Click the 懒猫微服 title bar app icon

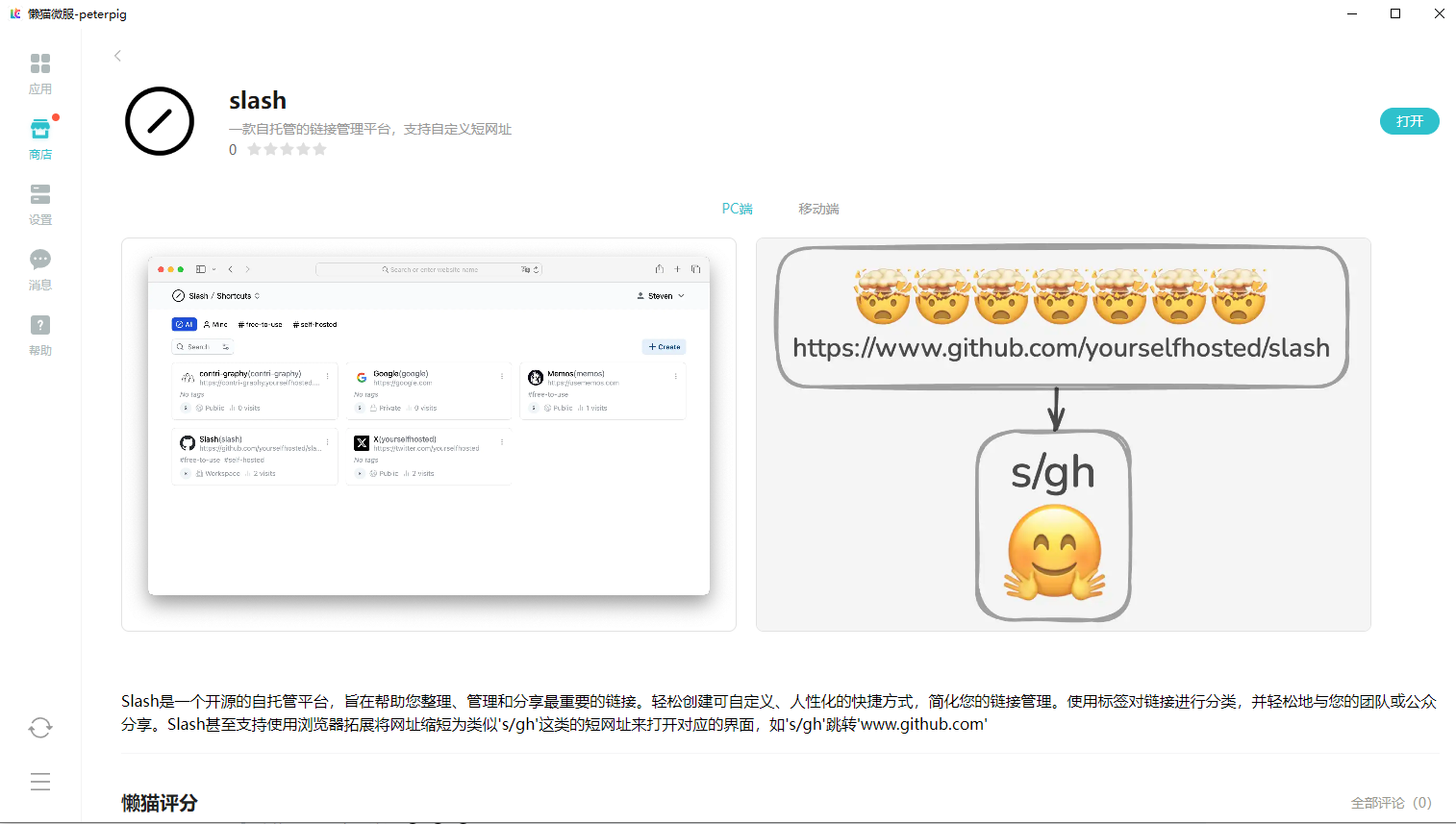click(x=15, y=13)
